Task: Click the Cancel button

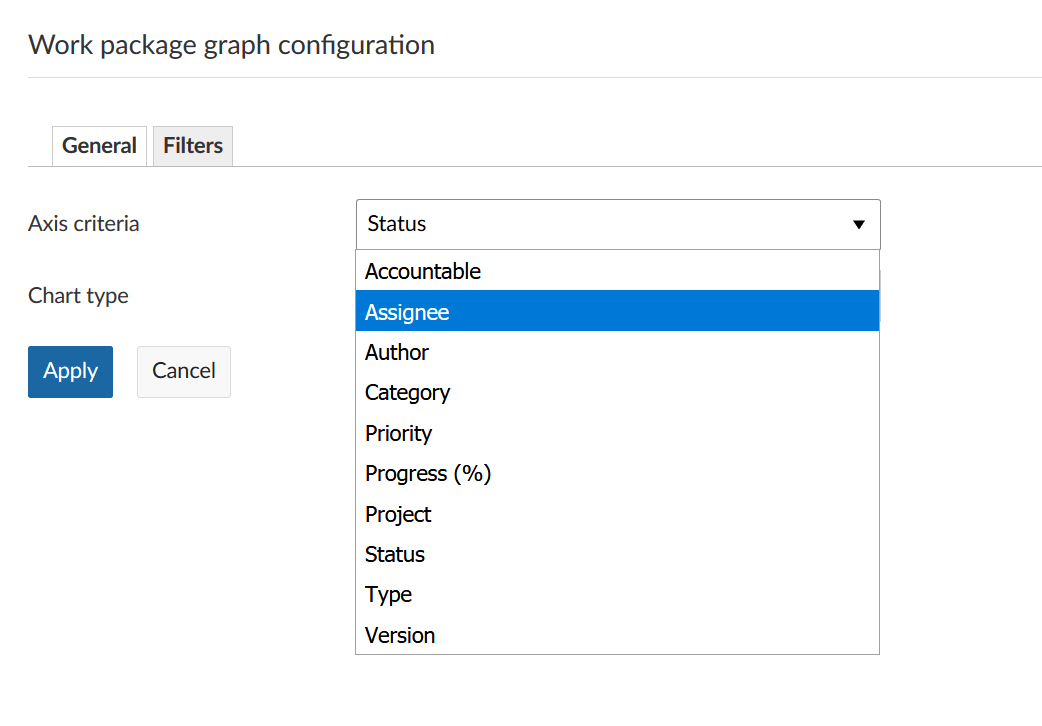Action: (x=183, y=371)
